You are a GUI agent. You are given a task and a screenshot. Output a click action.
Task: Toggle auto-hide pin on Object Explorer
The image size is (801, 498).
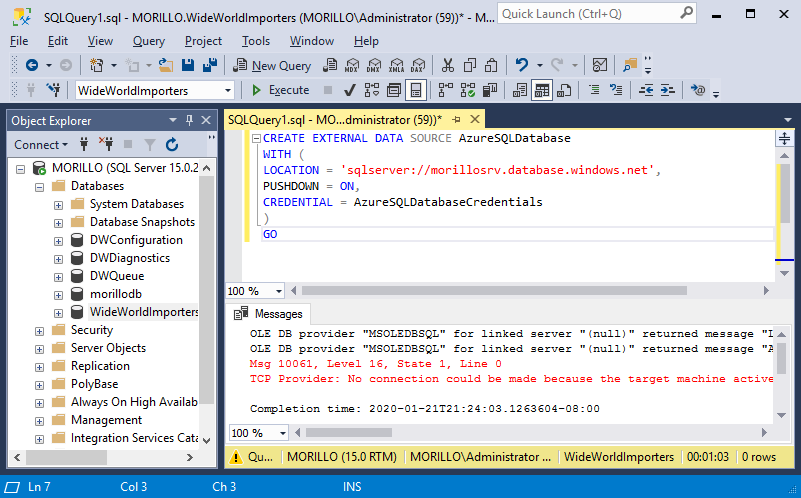190,120
